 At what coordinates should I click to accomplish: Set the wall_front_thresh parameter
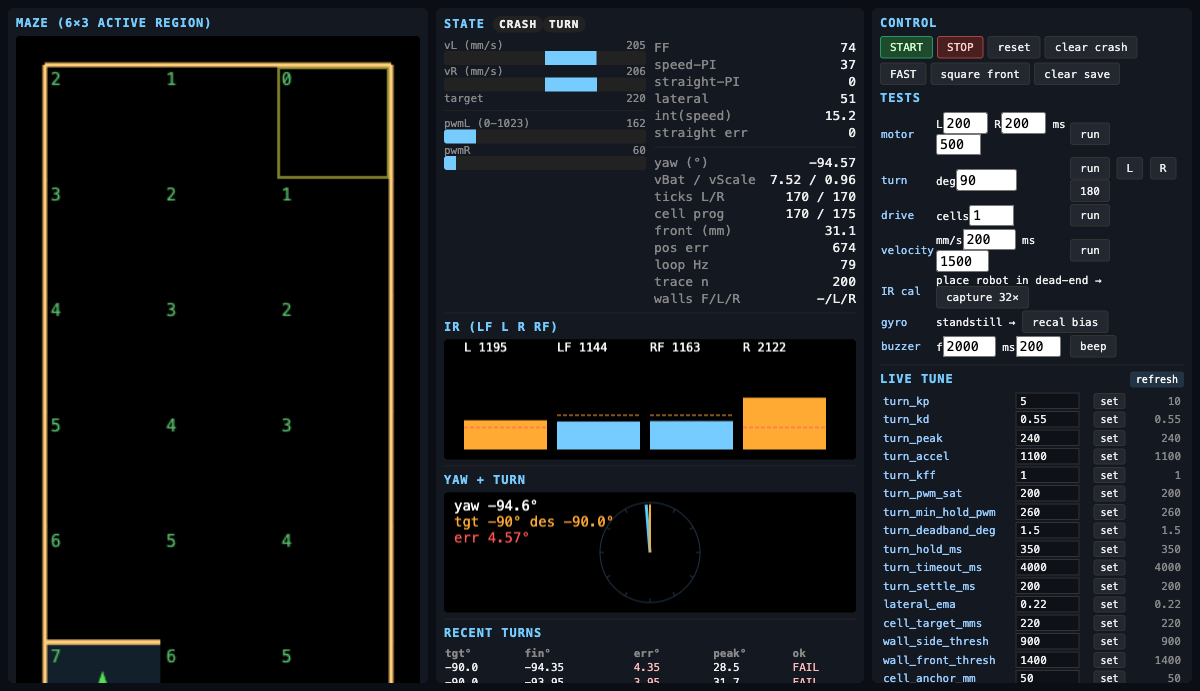[x=1109, y=660]
